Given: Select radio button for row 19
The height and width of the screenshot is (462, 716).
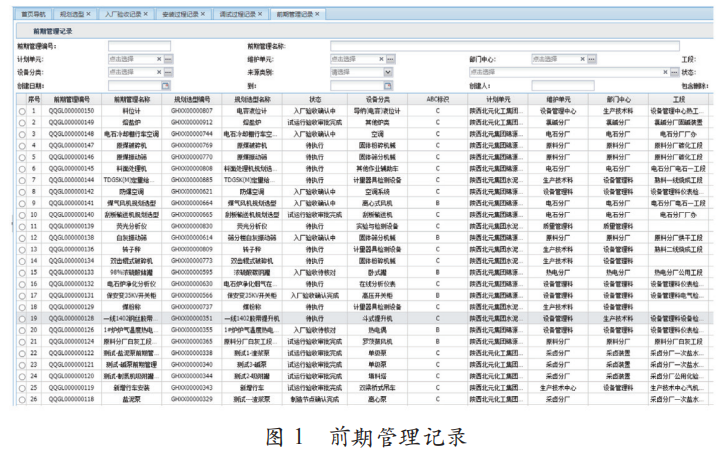Looking at the screenshot, I should coord(24,317).
